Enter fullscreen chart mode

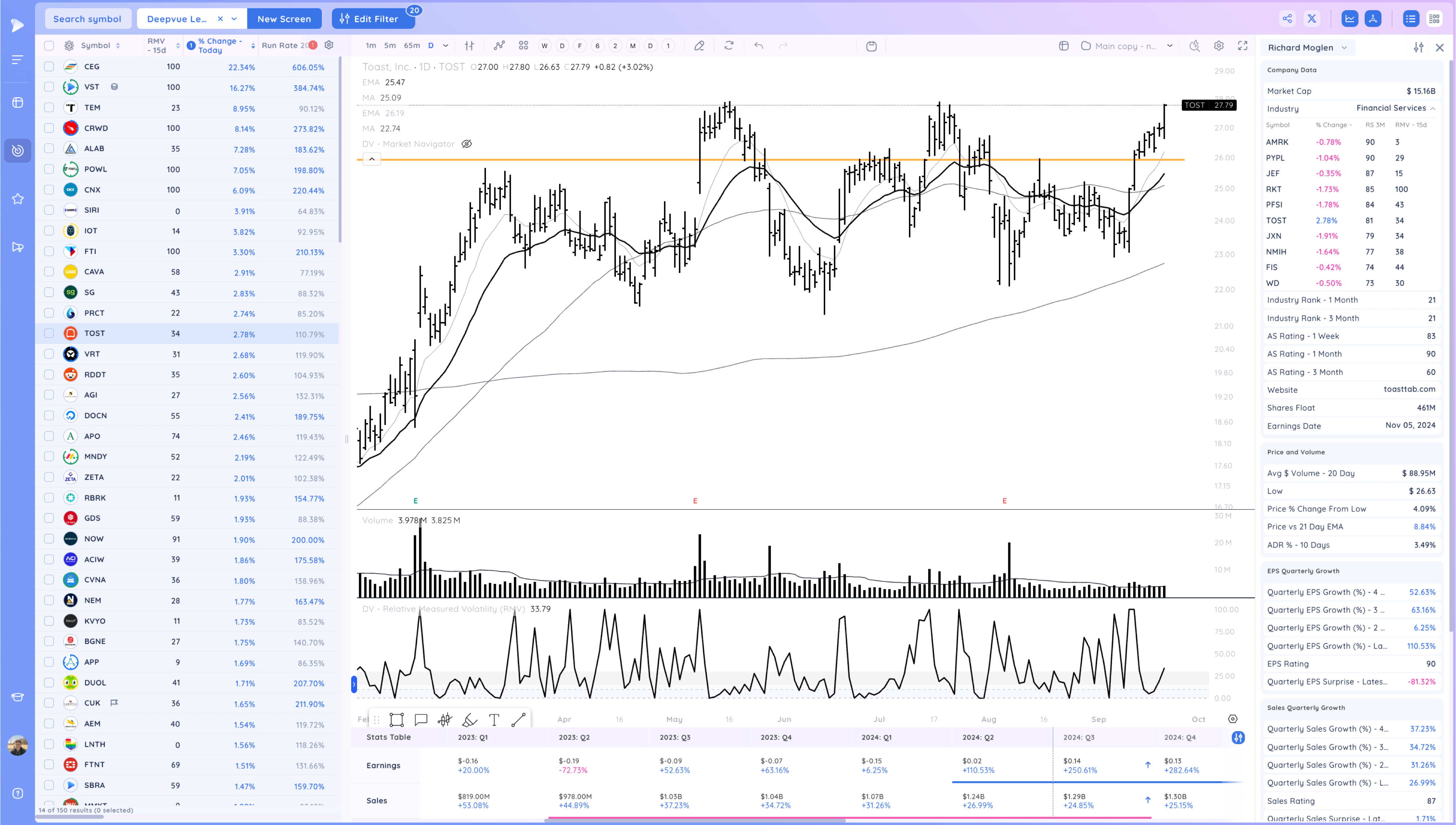tap(1242, 46)
